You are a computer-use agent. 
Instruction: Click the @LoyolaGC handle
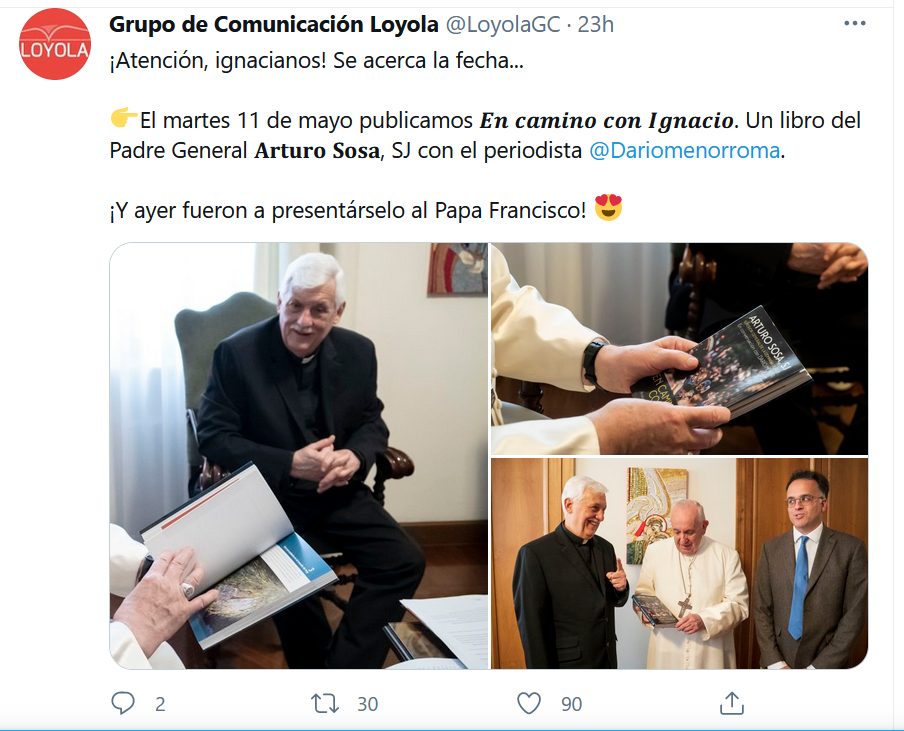502,24
